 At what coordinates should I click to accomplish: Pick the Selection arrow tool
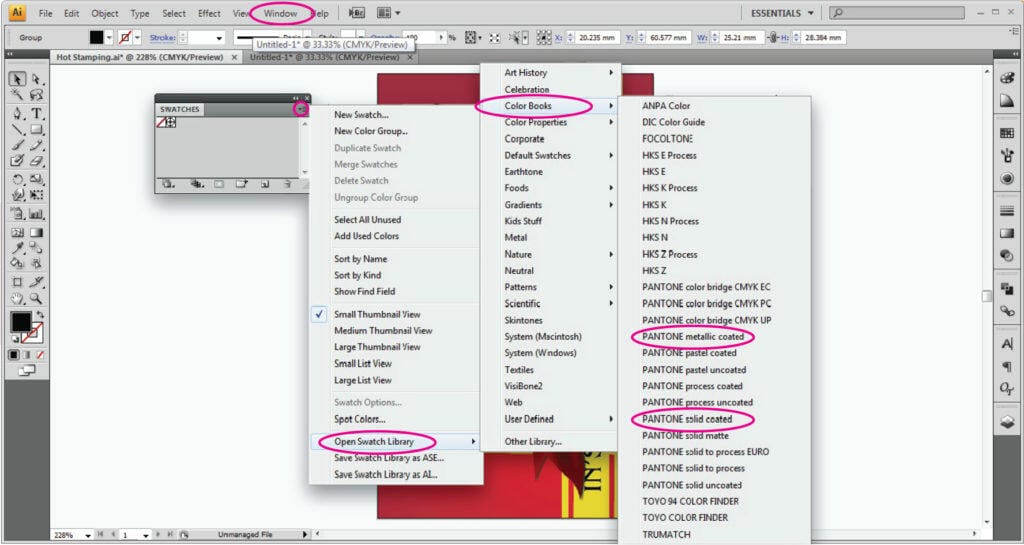tap(18, 79)
